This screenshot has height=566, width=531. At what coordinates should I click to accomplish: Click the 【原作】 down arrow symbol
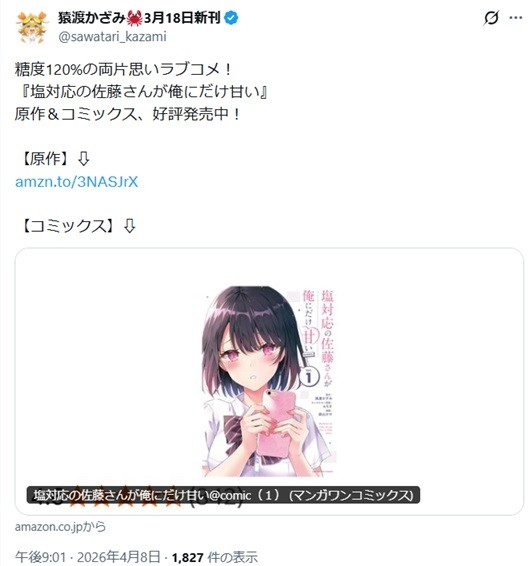[x=84, y=159]
